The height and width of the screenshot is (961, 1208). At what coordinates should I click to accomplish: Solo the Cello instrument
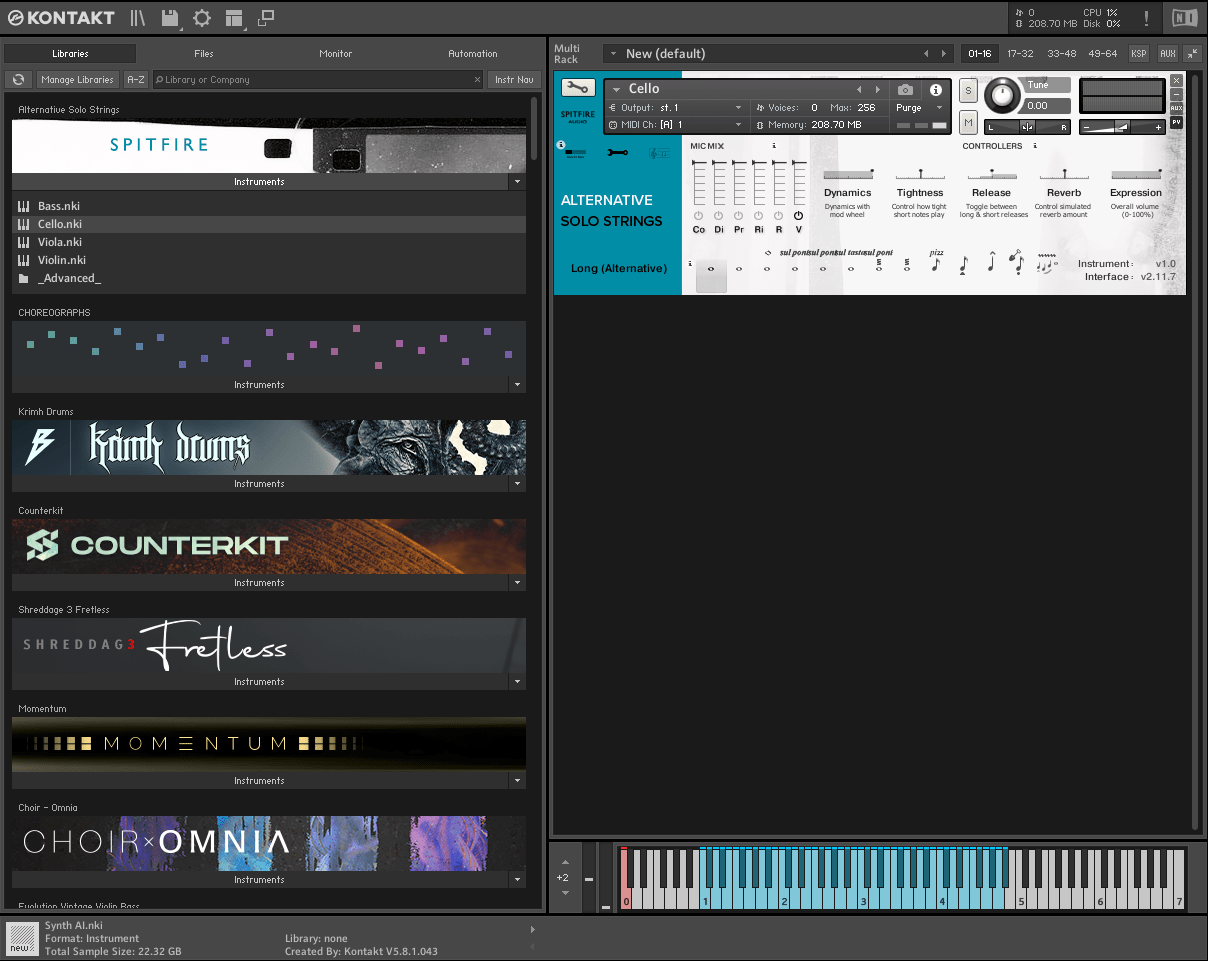(968, 91)
